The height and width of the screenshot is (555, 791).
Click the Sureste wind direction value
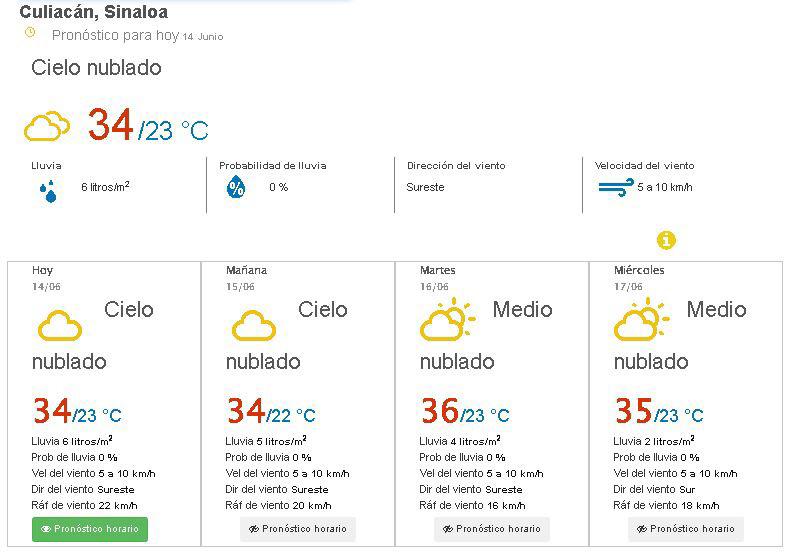(425, 187)
